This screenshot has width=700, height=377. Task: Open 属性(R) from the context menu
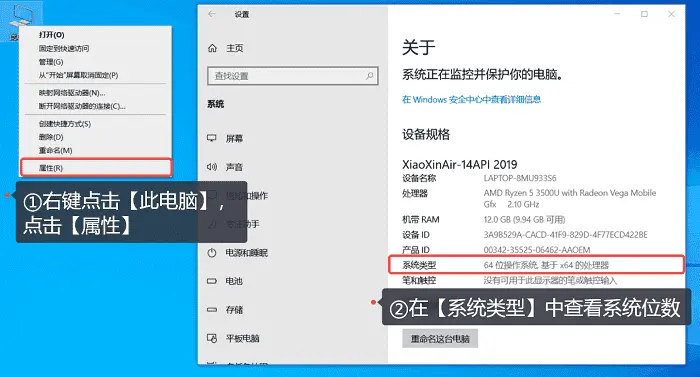51,168
